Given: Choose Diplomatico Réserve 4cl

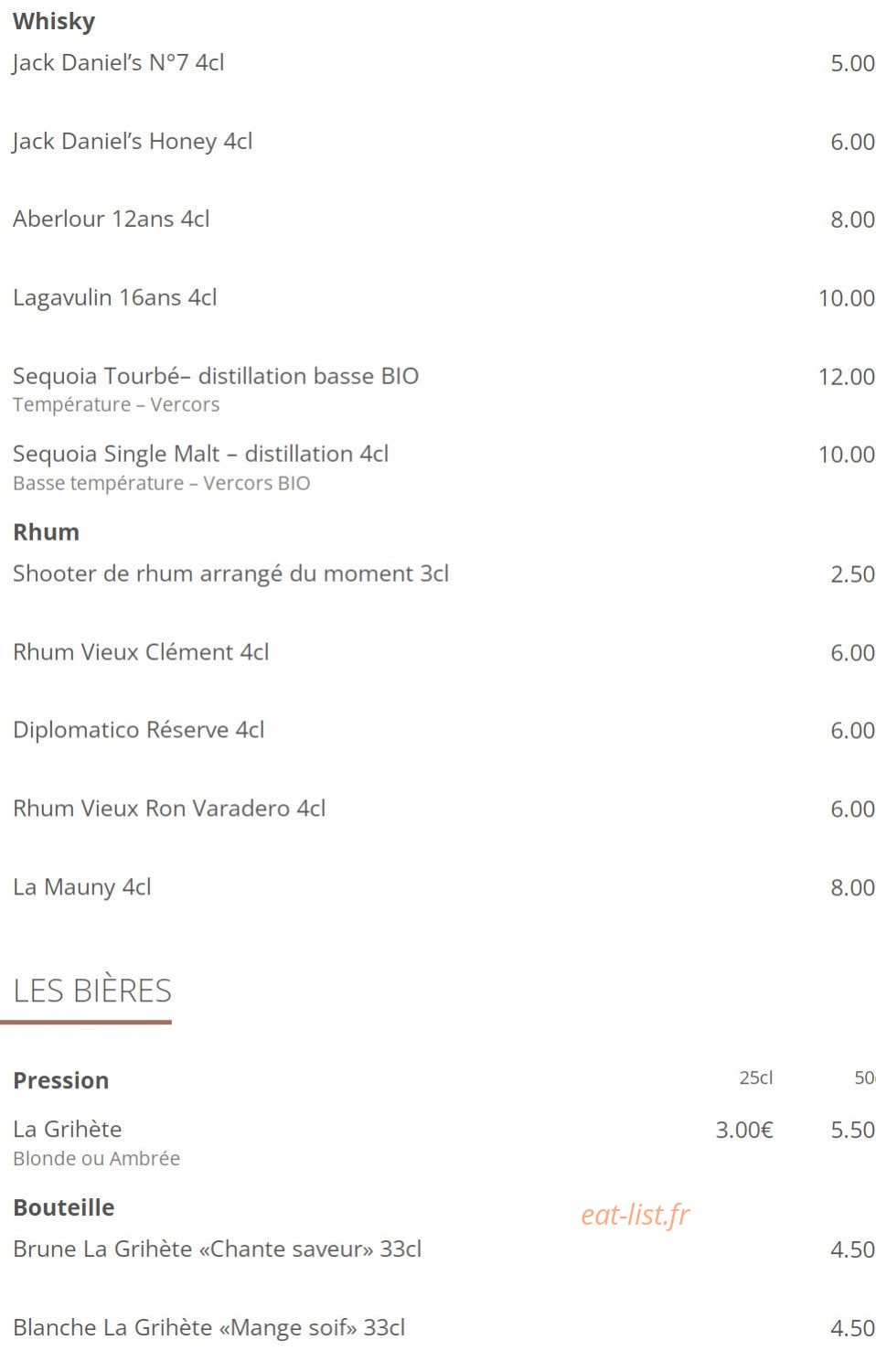Looking at the screenshot, I should 139,731.
